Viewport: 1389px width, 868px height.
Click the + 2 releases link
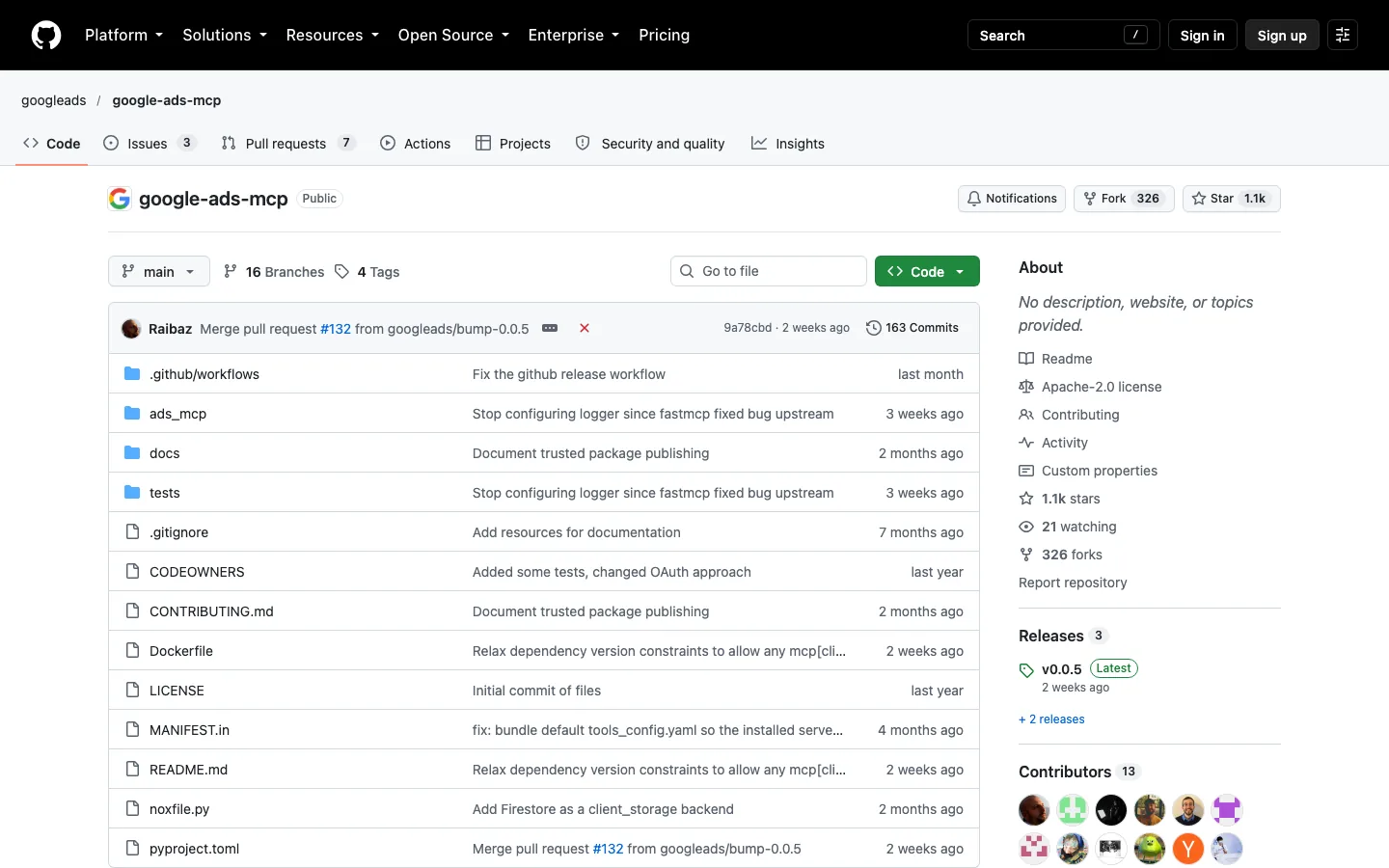pyautogui.click(x=1051, y=719)
